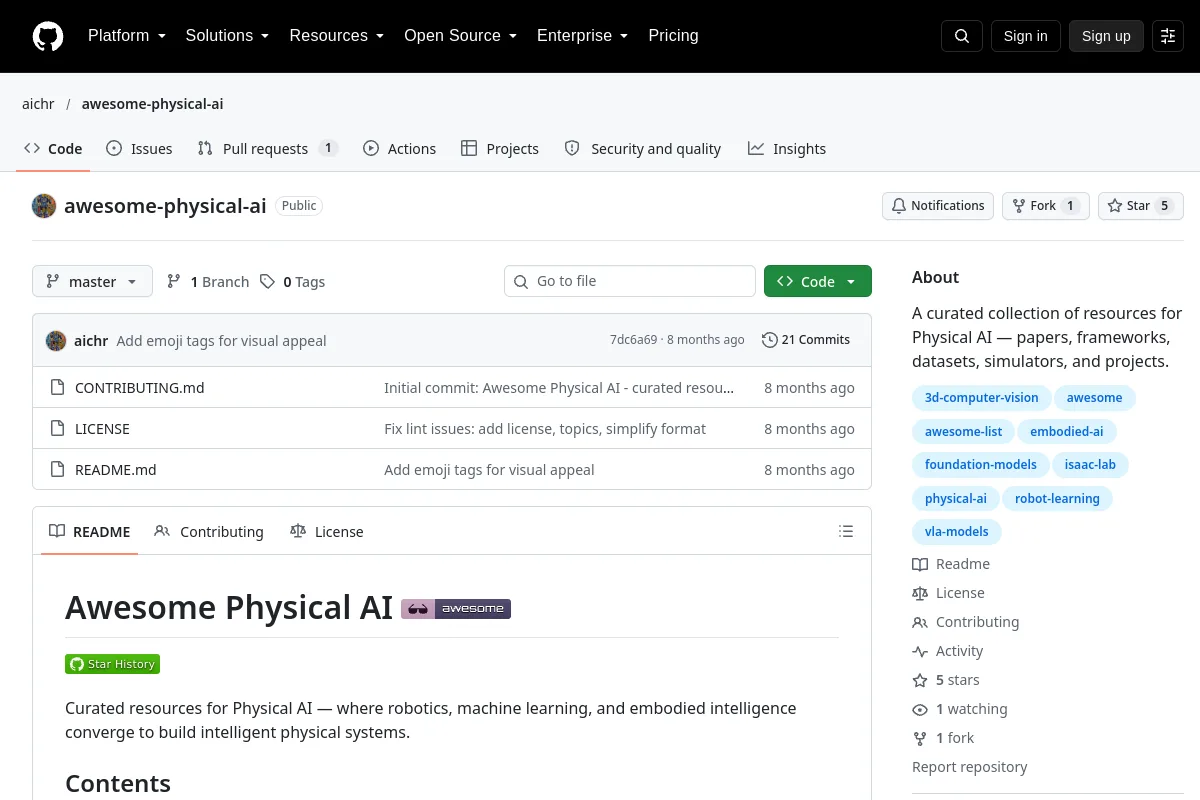Viewport: 1200px width, 800px height.
Task: Open the Insights tab
Action: [787, 149]
